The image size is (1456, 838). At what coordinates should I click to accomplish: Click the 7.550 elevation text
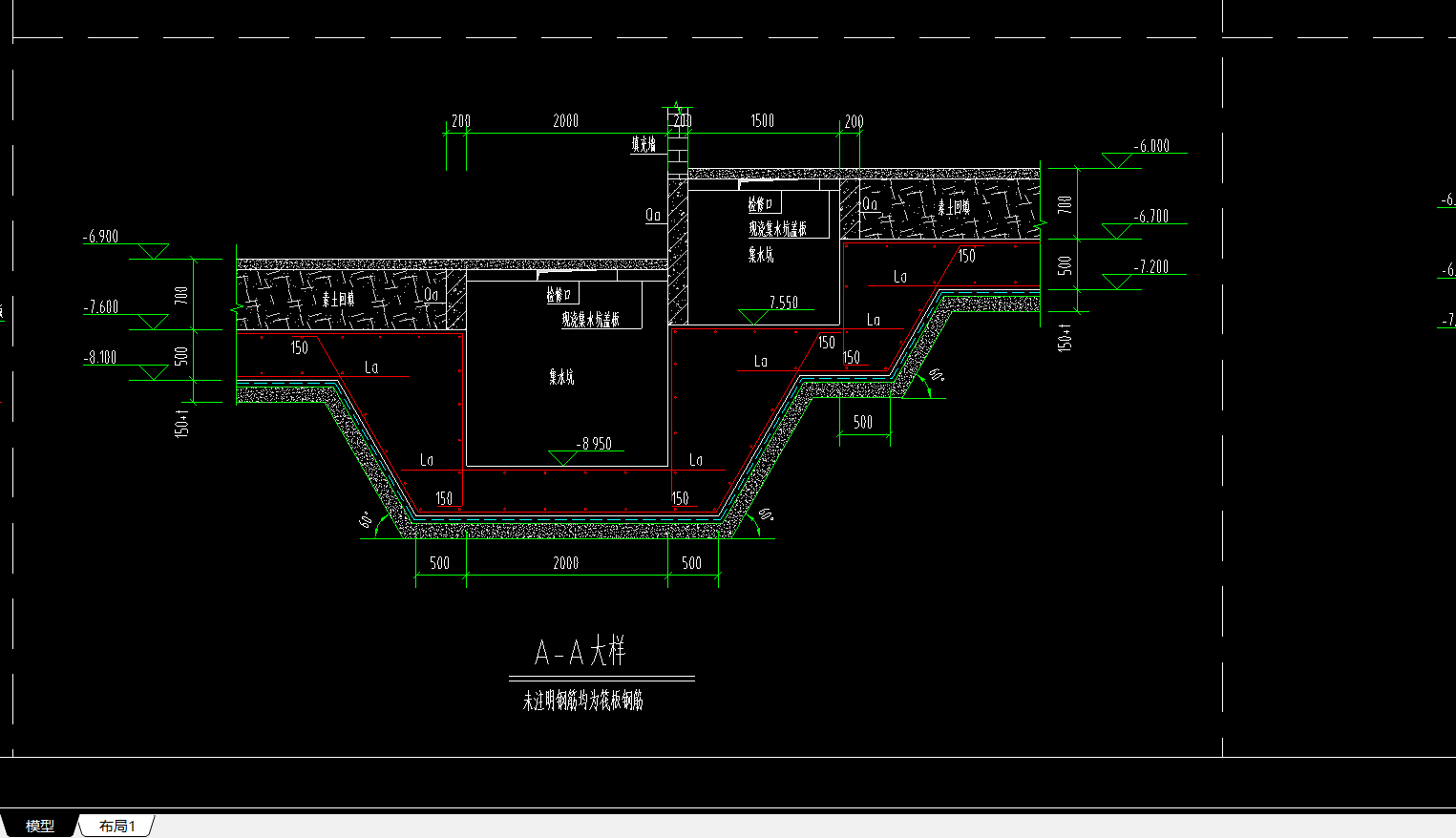(x=784, y=303)
